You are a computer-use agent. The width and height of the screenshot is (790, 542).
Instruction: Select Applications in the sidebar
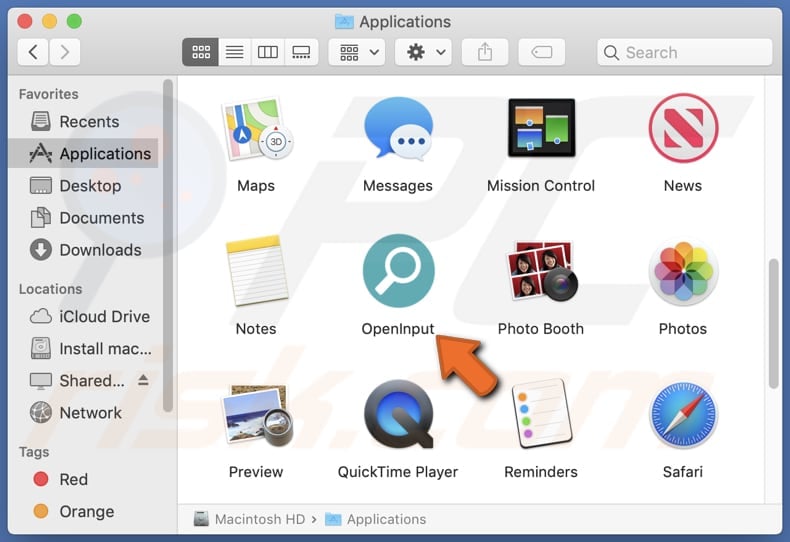(83, 153)
